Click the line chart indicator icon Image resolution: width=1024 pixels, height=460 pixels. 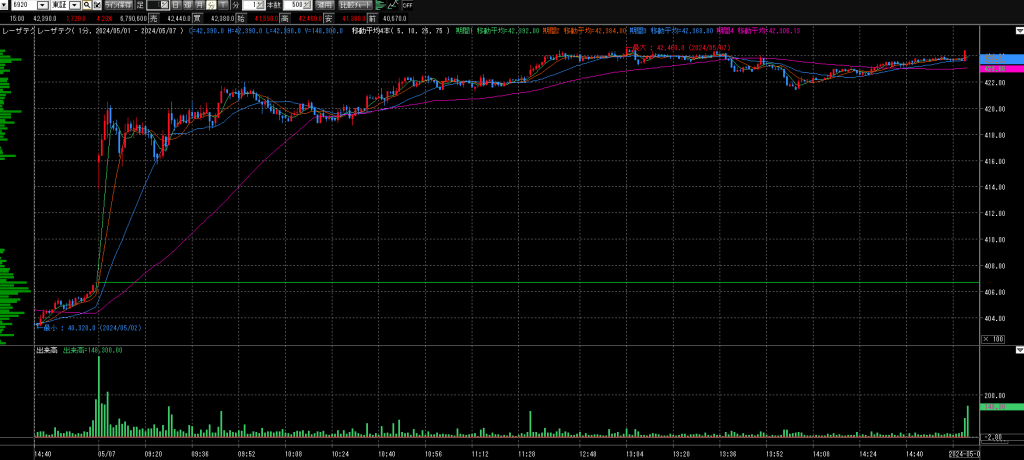tap(393, 5)
